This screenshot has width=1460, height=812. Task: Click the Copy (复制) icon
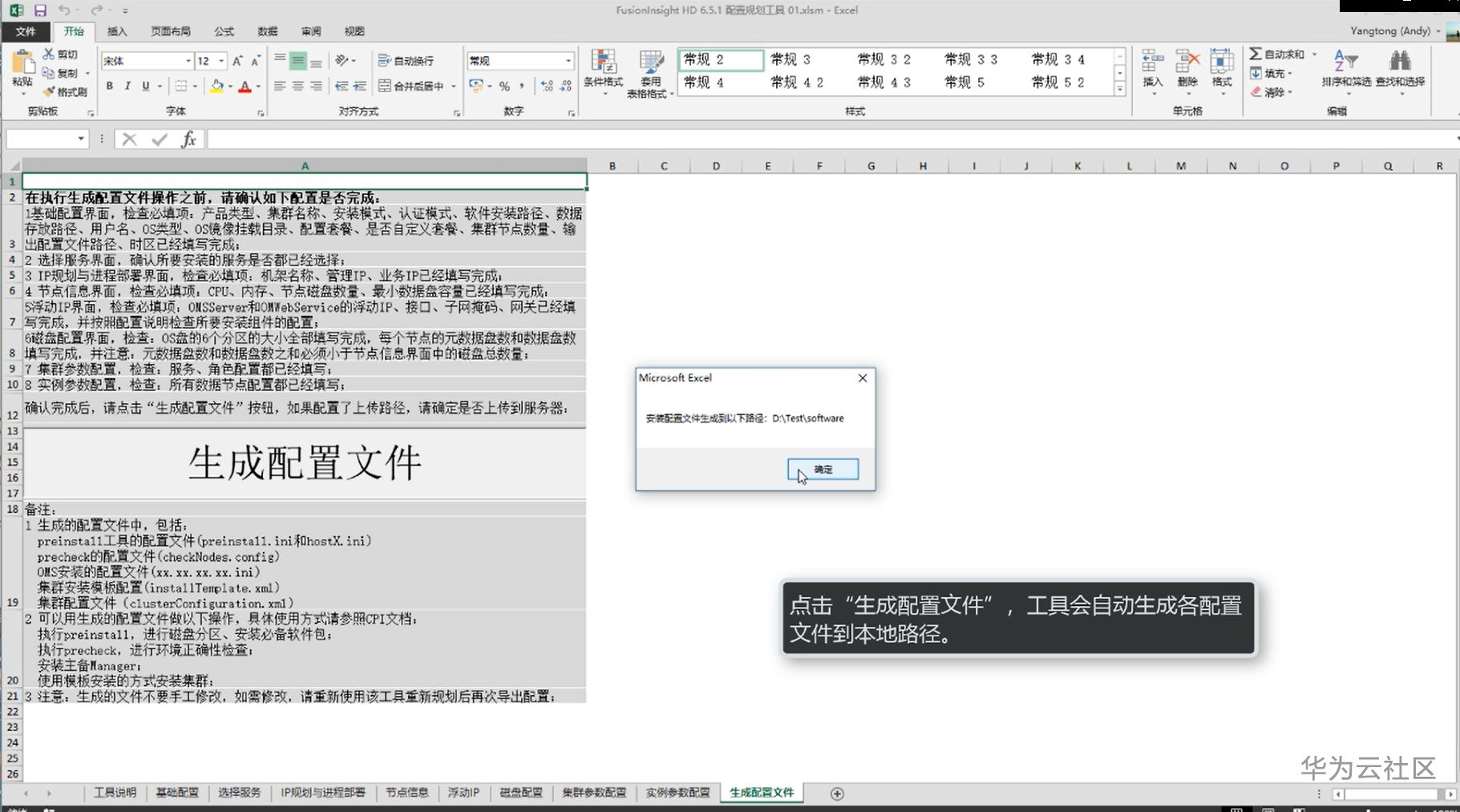[x=49, y=73]
